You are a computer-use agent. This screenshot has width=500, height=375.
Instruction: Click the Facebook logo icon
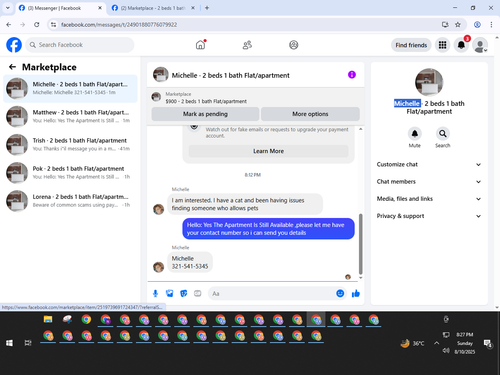(x=14, y=45)
